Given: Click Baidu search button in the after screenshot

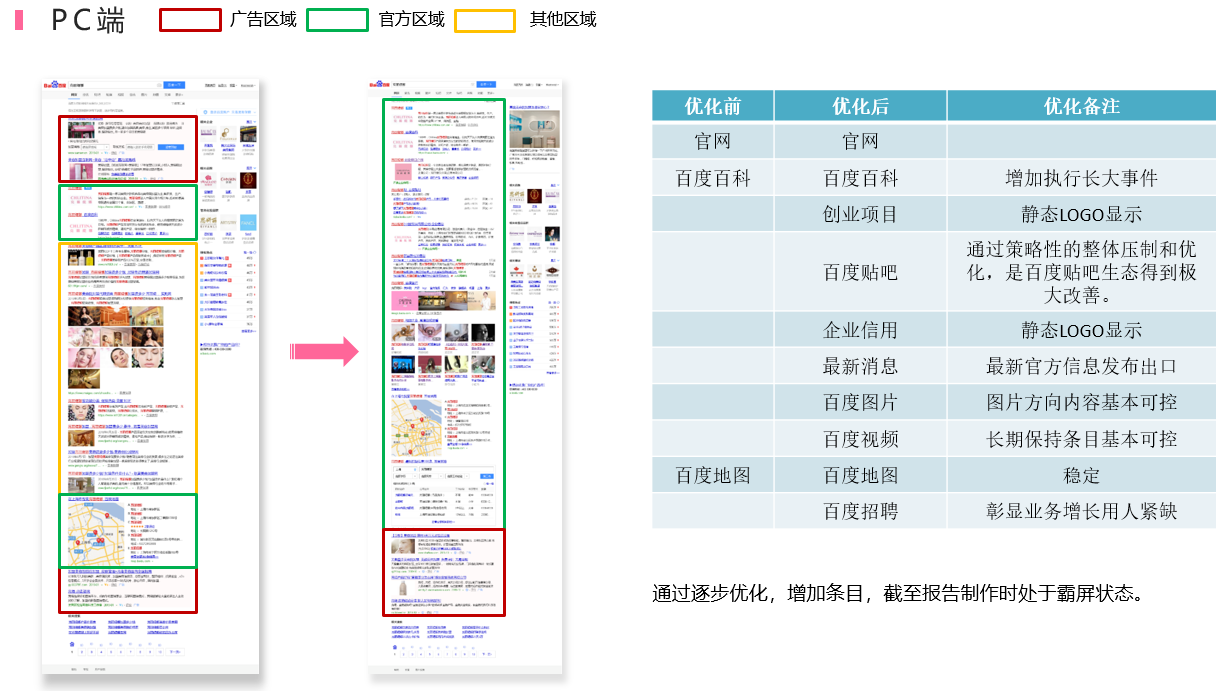Looking at the screenshot, I should pyautogui.click(x=486, y=85).
